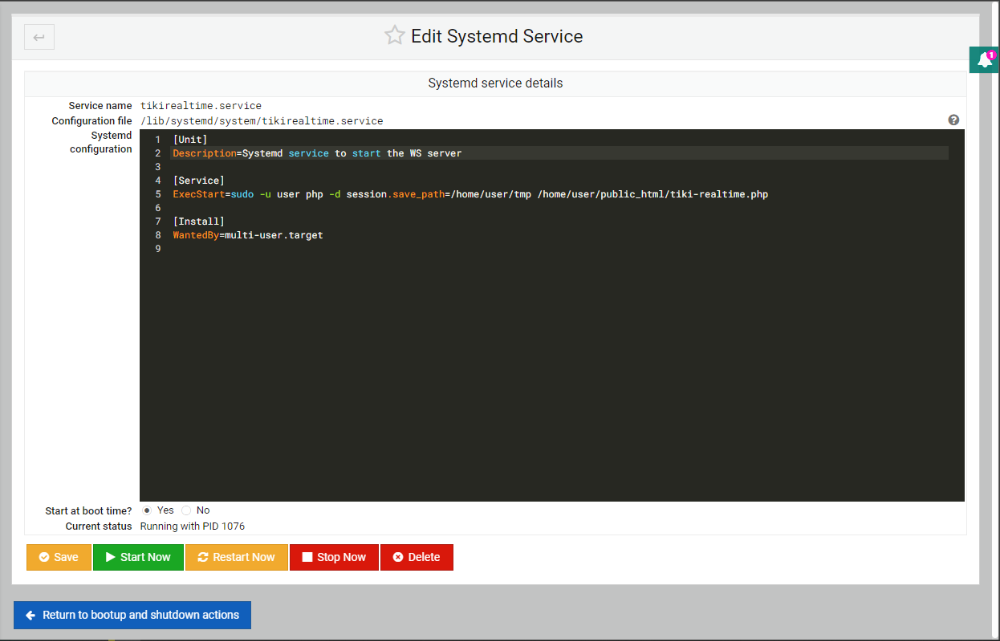Viewport: 1000px width, 641px height.
Task: Click the Description line in the editor
Action: click(317, 153)
